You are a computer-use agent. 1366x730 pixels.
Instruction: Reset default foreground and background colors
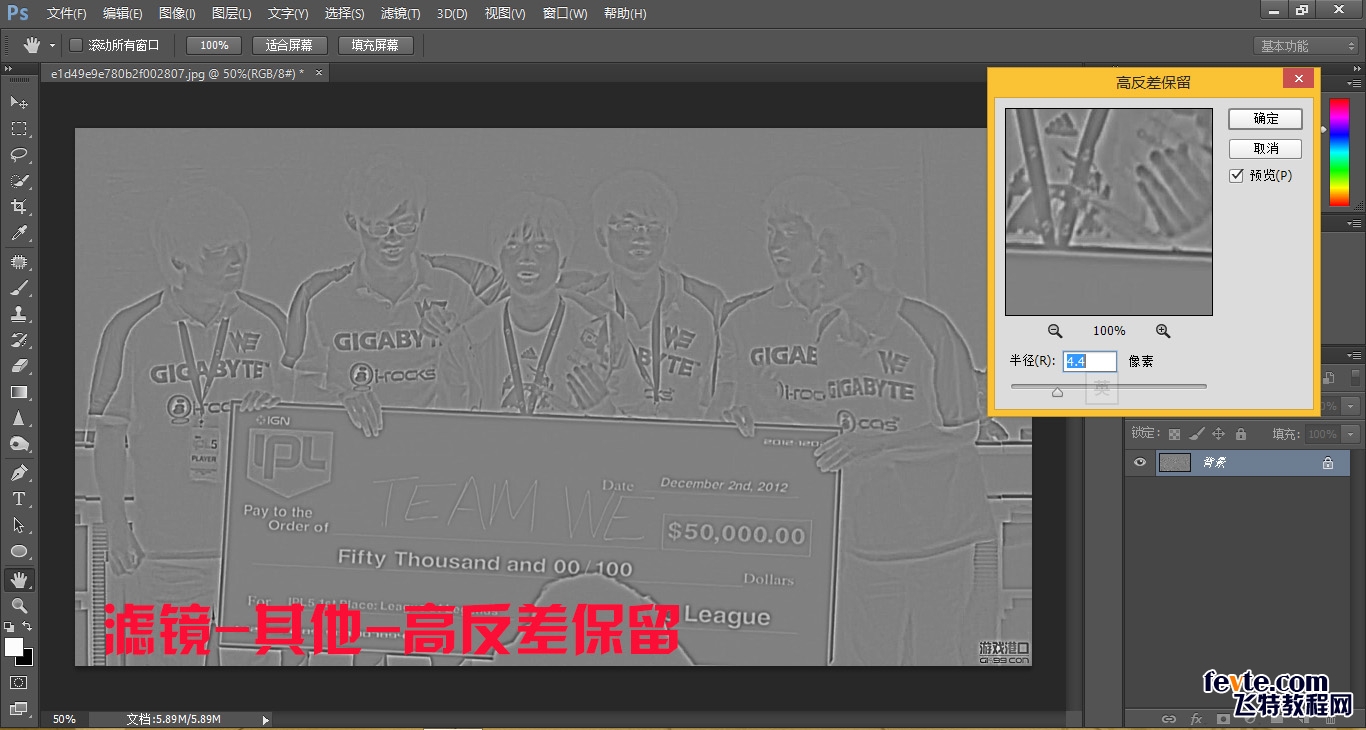(9, 627)
